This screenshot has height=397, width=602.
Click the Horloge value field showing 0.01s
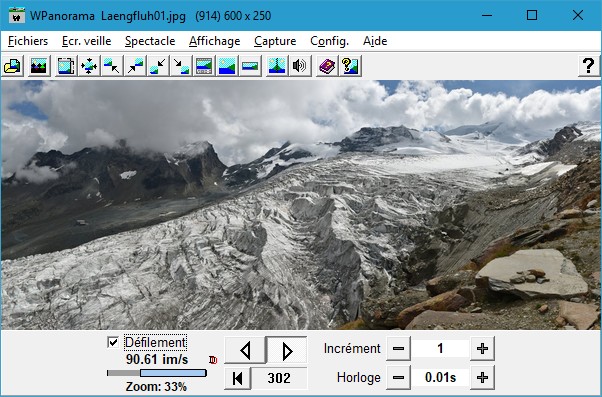[440, 378]
